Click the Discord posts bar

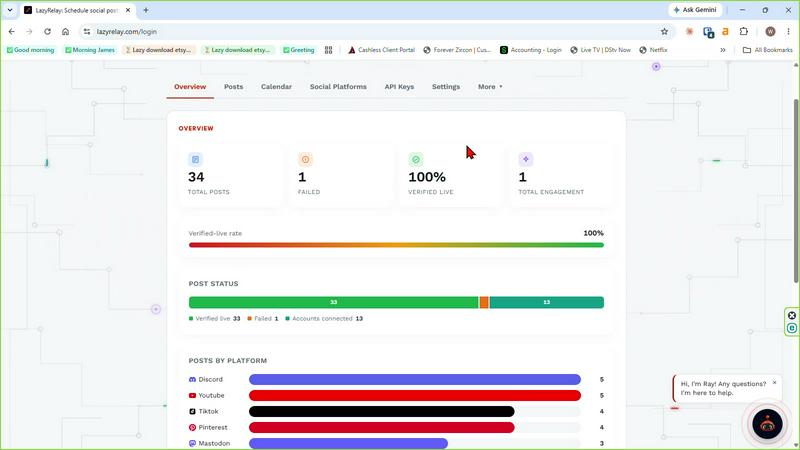pos(415,380)
